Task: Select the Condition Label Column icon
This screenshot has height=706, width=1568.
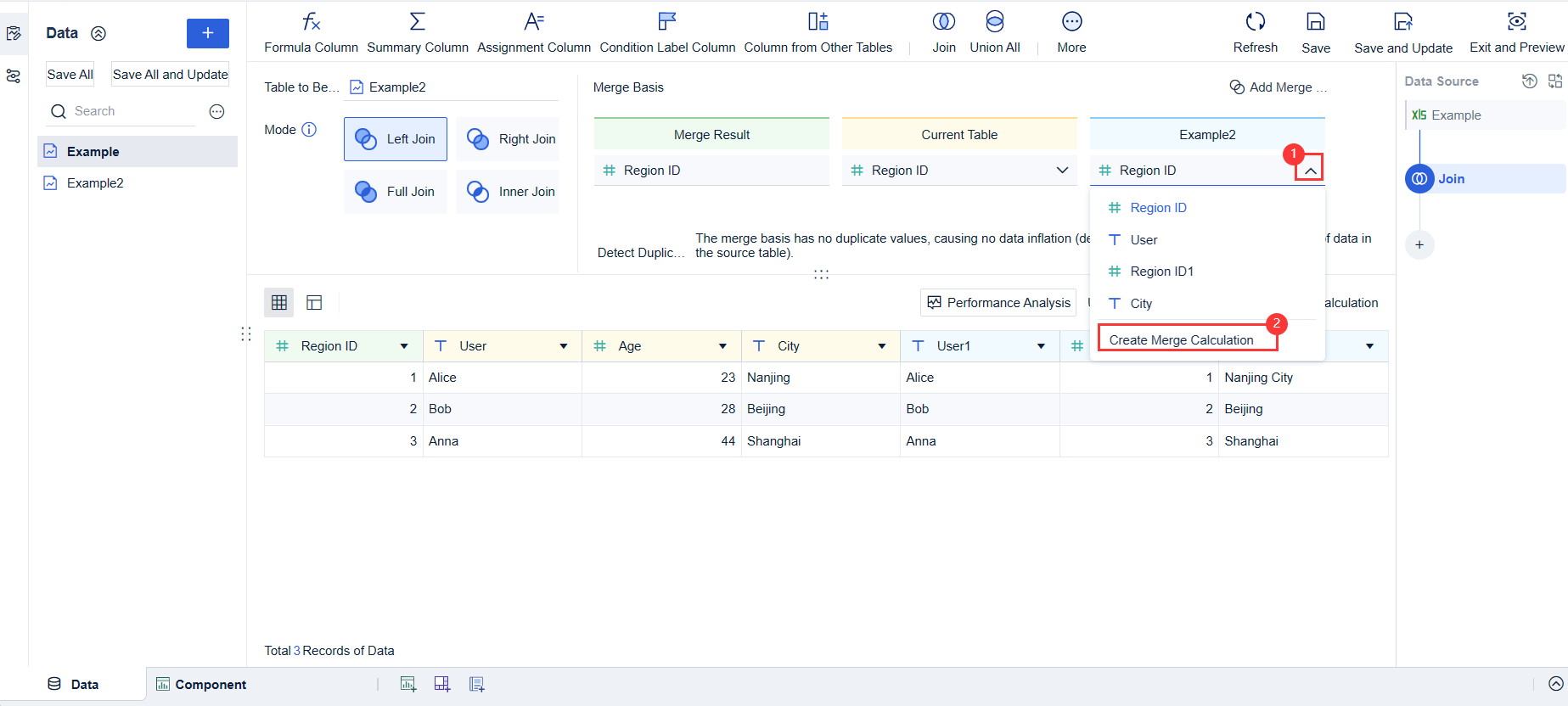Action: [667, 22]
